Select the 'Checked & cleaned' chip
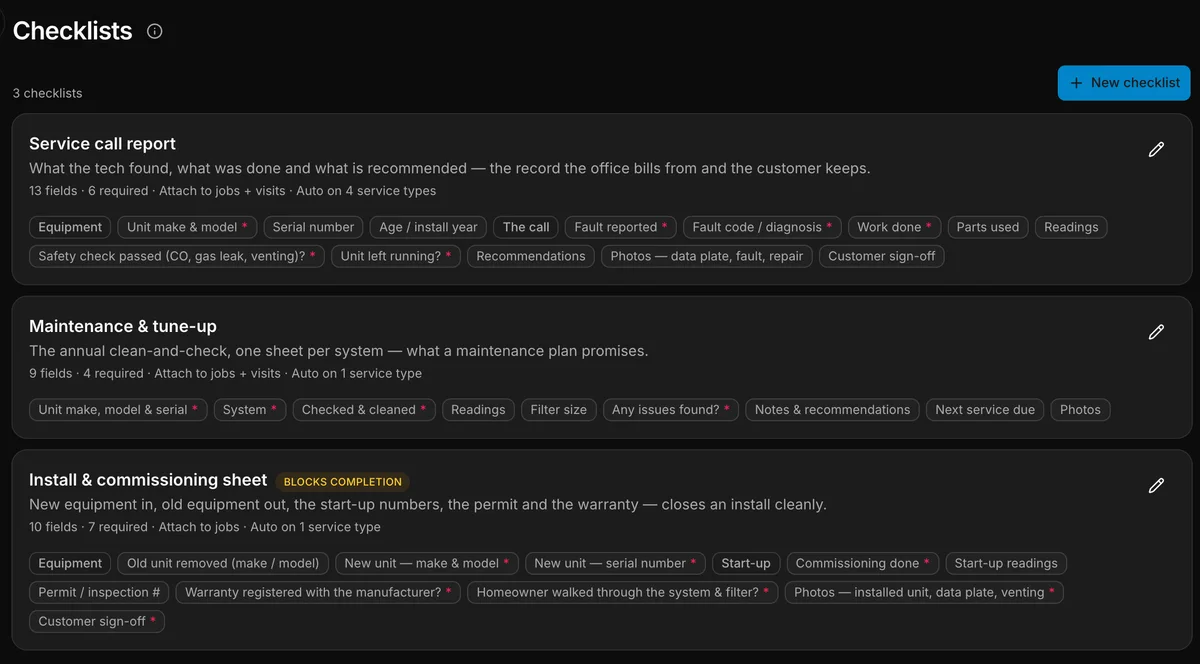 tap(364, 409)
